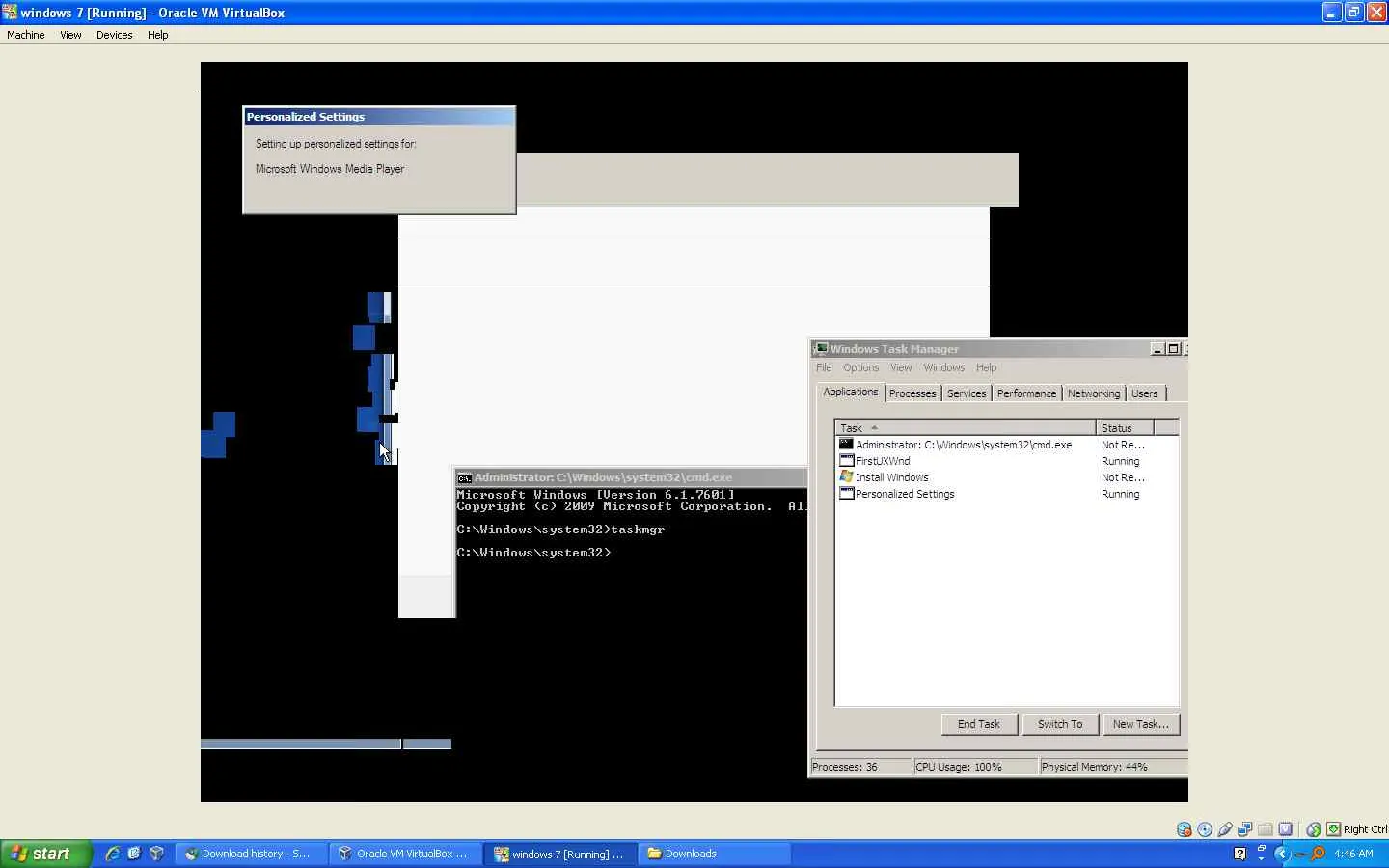
Task: Switch to the Performance tab
Action: tap(1026, 393)
